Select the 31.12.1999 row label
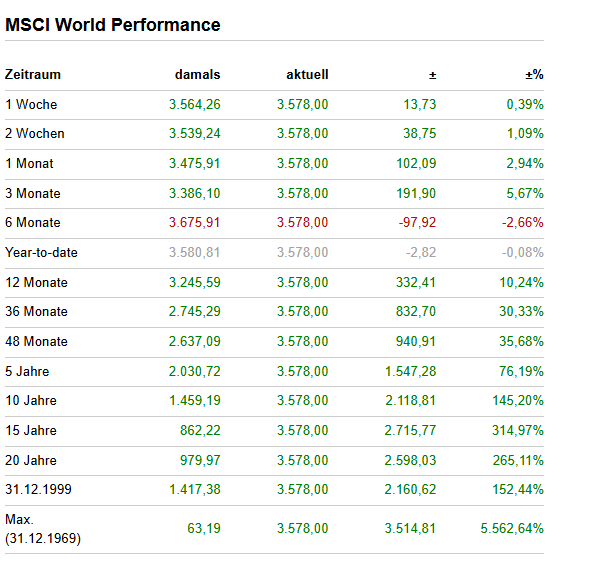 tap(36, 490)
